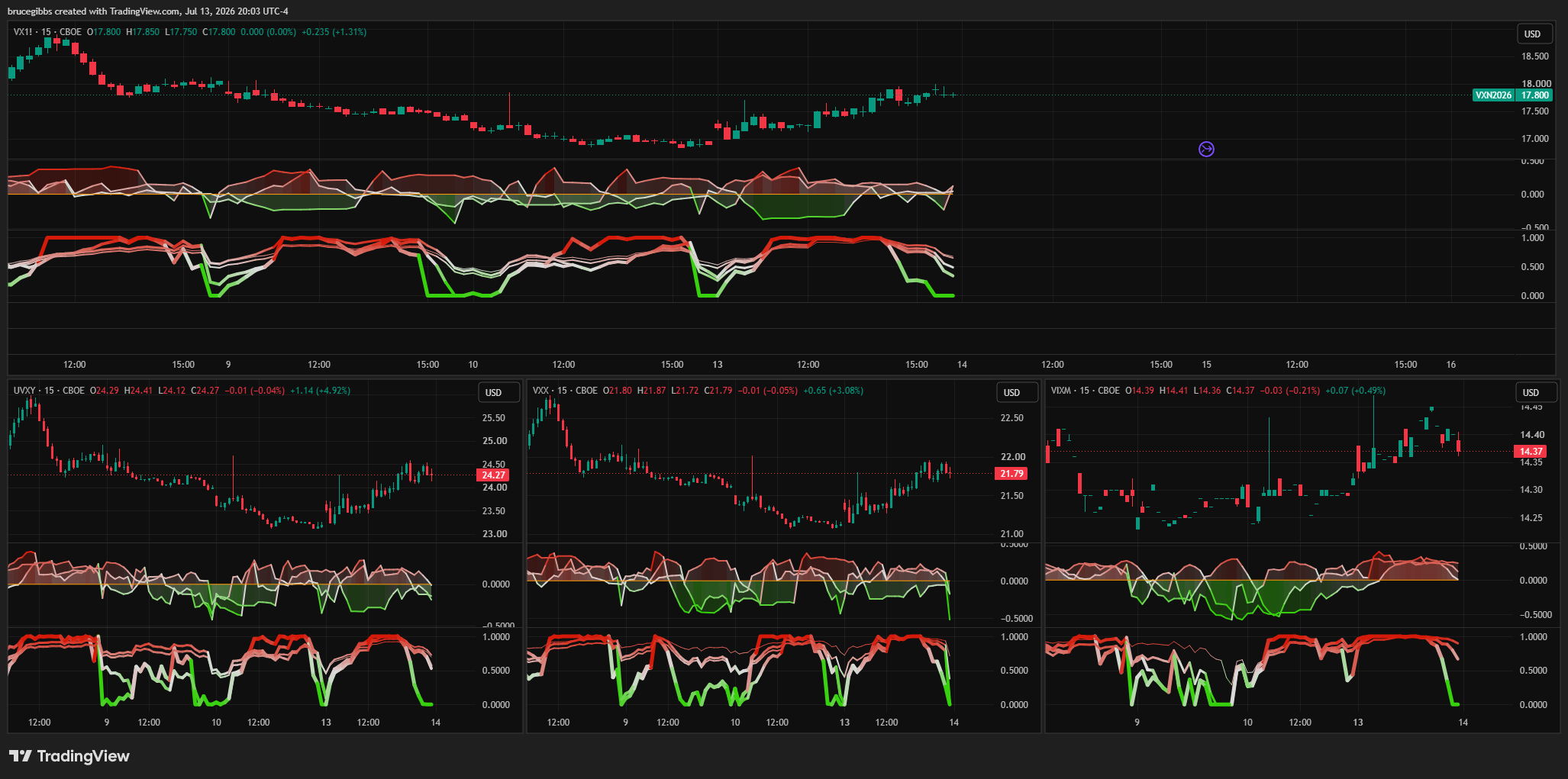Click the date label 16 on the VX1! time axis
This screenshot has width=1568, height=779.
click(x=1451, y=365)
